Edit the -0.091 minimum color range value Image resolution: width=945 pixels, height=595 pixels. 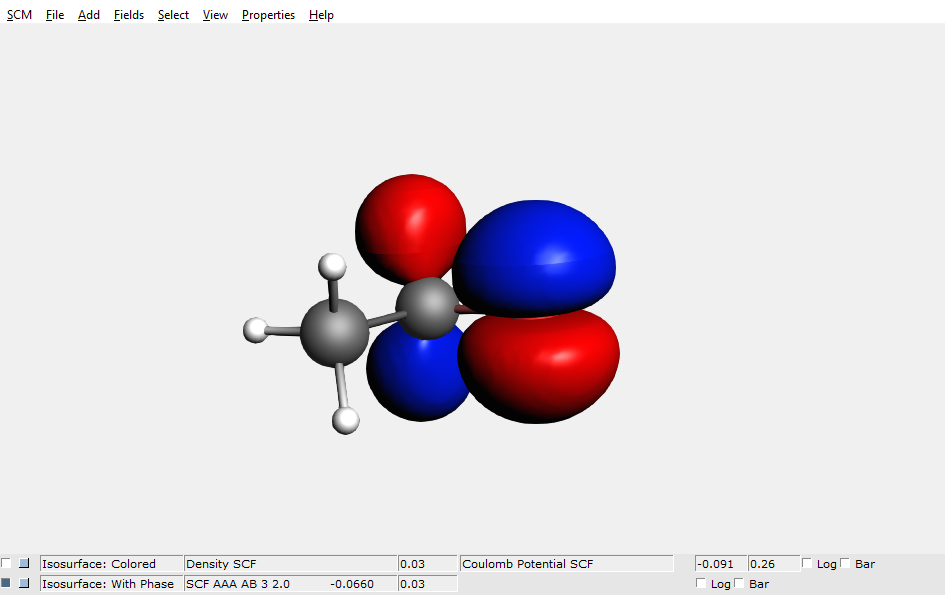(x=719, y=563)
